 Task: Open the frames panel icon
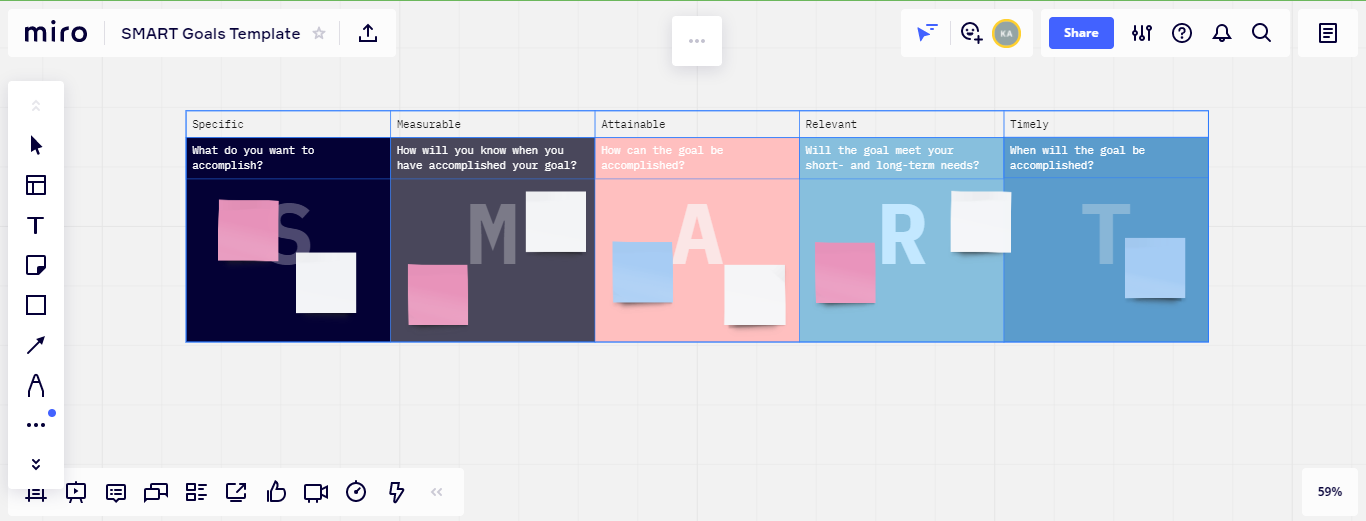coord(36,492)
